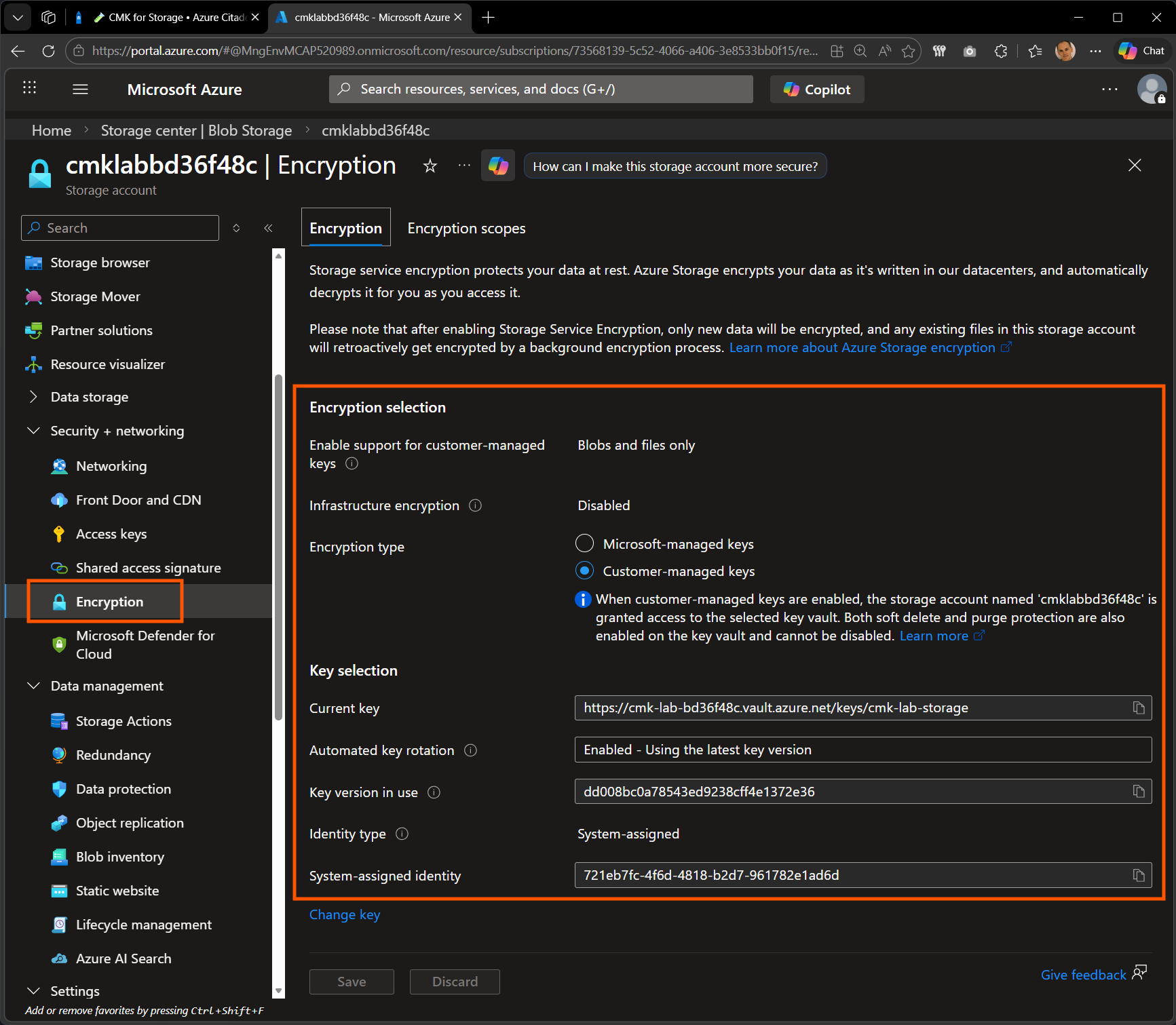Open read aloud icon in address bar
1176x1025 pixels.
[884, 51]
